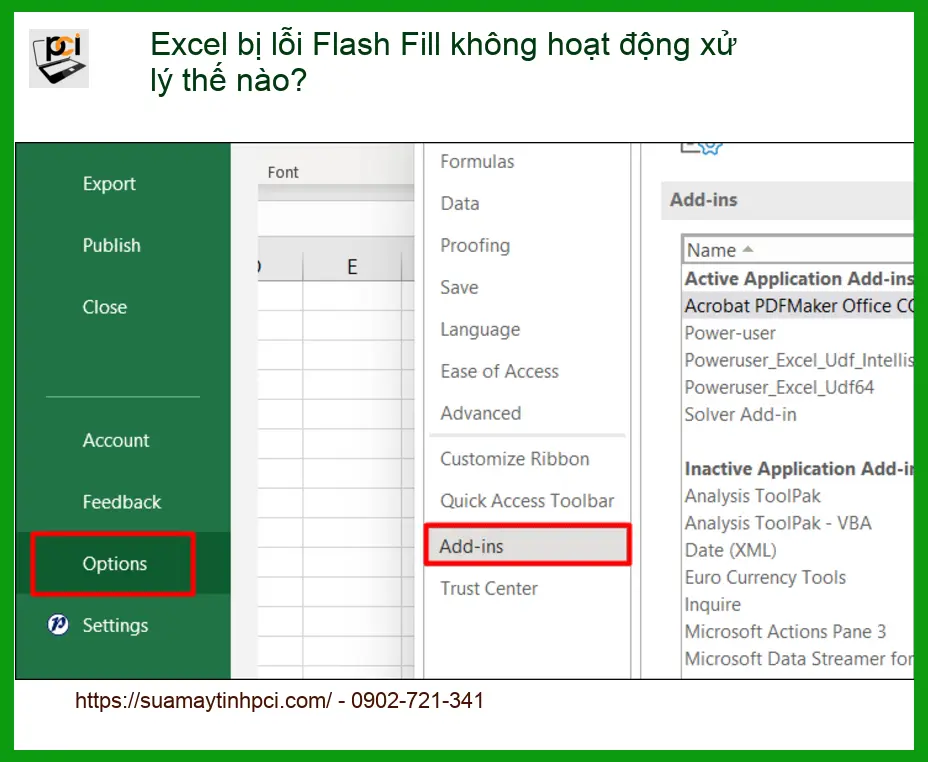Click Inactive Application Add-ins group heading
The height and width of the screenshot is (762, 928).
tap(798, 469)
